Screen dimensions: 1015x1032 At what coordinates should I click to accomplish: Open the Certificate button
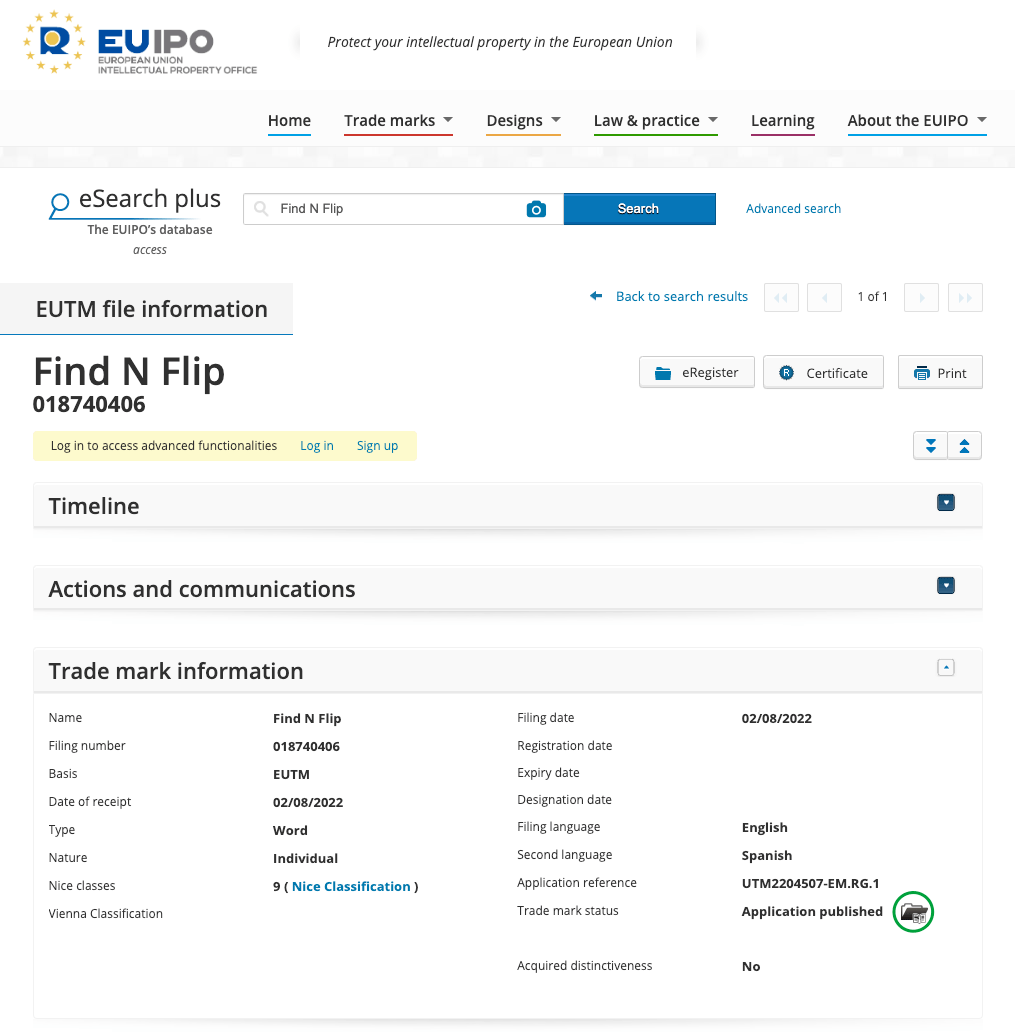[x=823, y=373]
